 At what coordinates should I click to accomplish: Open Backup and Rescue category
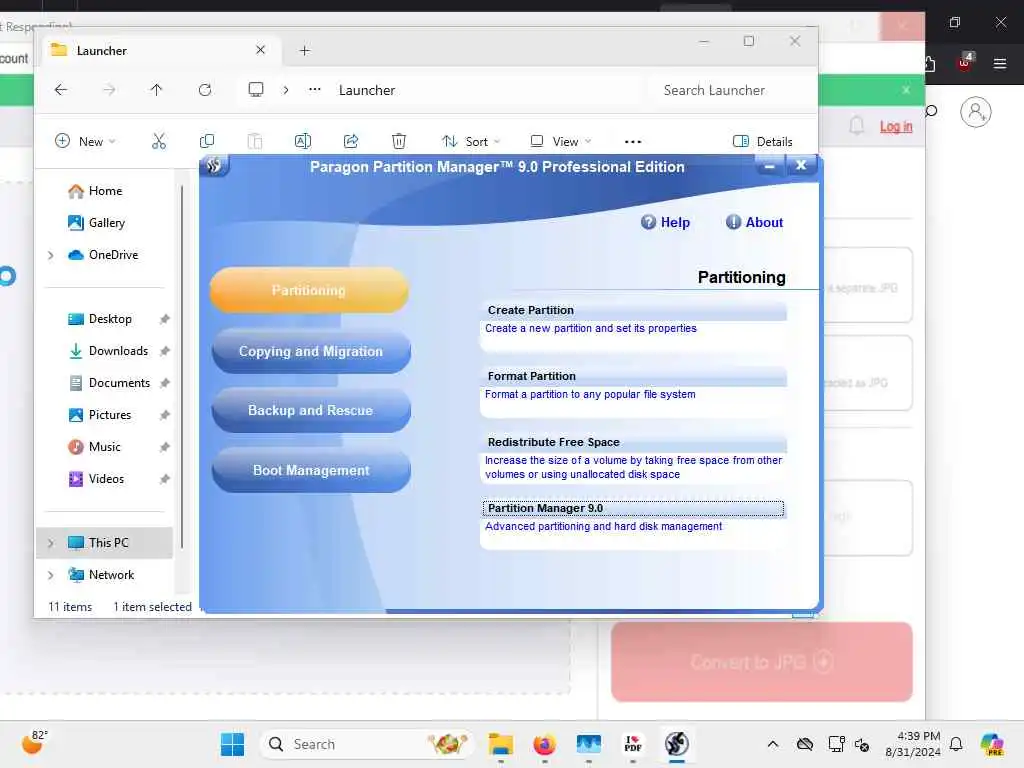pyautogui.click(x=311, y=410)
